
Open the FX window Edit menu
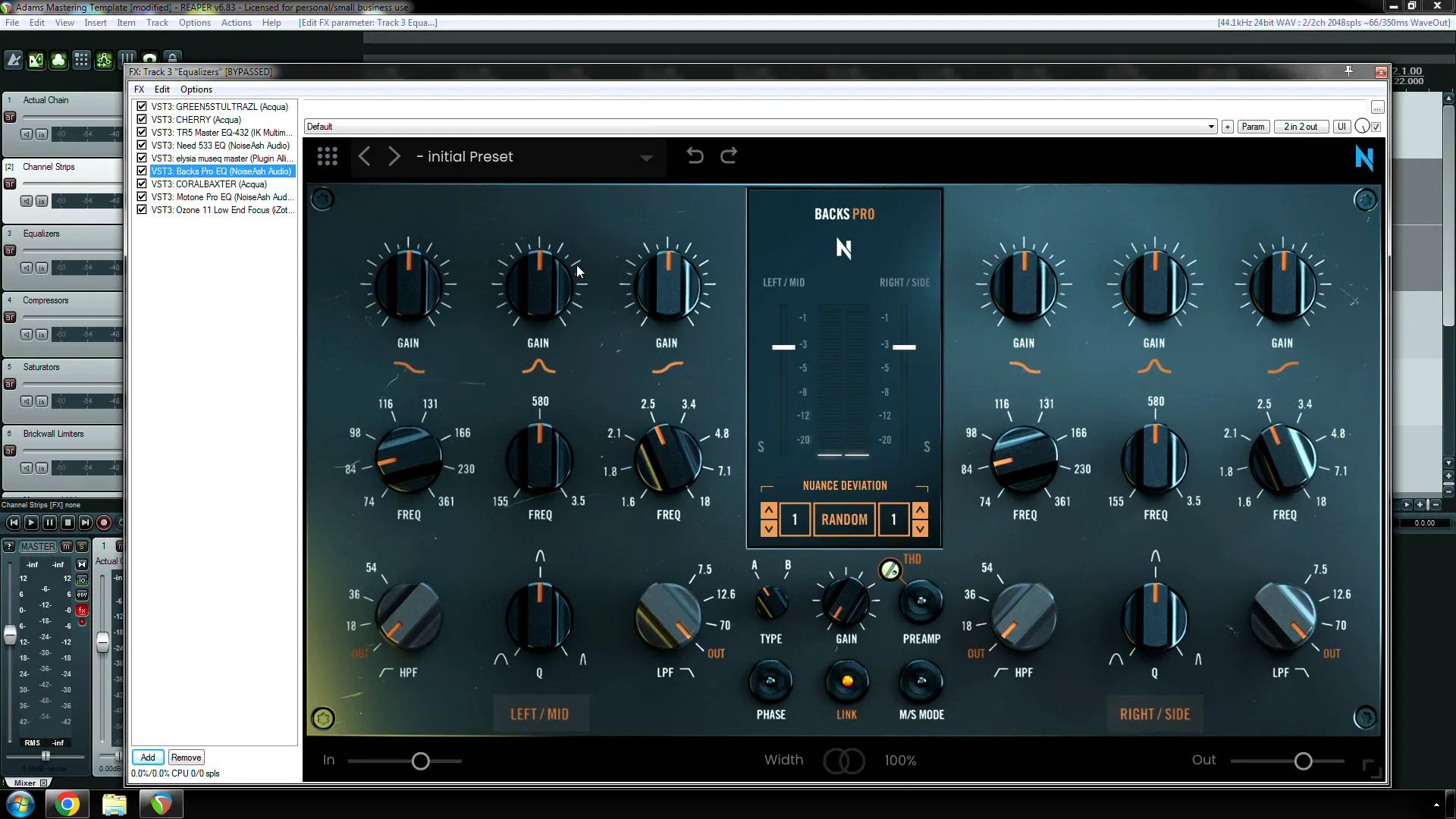(x=162, y=89)
